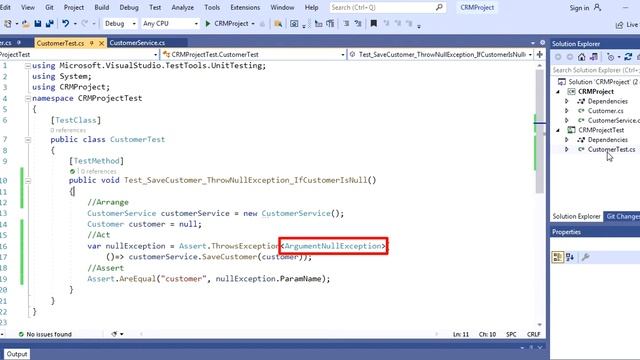Click the Sign in link
This screenshot has width=640, height=360.
[x=579, y=7]
